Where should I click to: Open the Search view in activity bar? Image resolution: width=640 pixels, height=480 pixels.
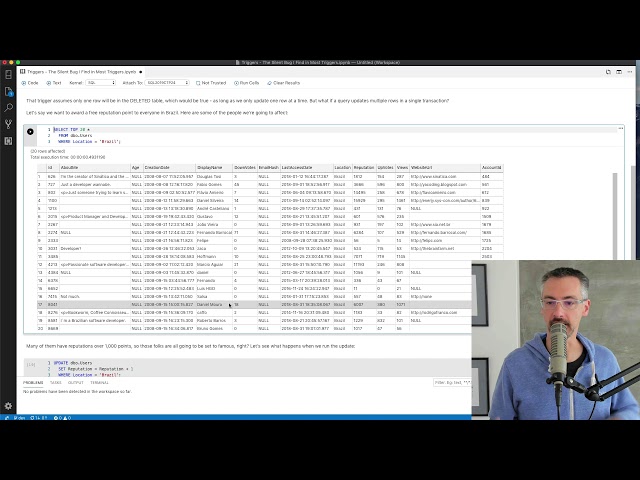(x=8, y=108)
